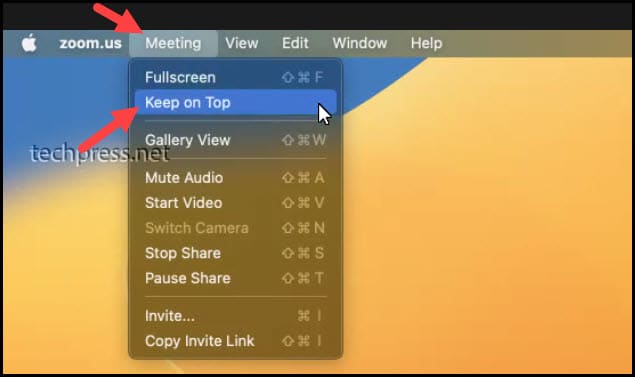The width and height of the screenshot is (635, 377).
Task: Close the open Meeting menu in menu bar
Action: click(x=173, y=43)
